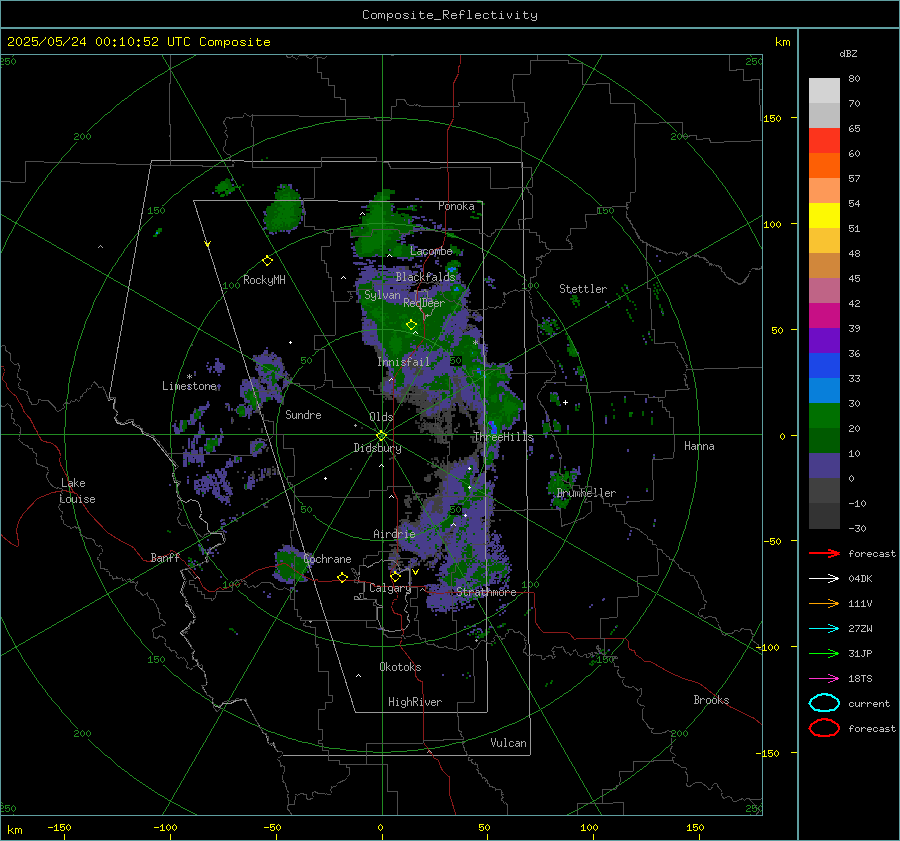Screen dimensions: 900x841
Task: Click the Banff town label
Action: (165, 557)
